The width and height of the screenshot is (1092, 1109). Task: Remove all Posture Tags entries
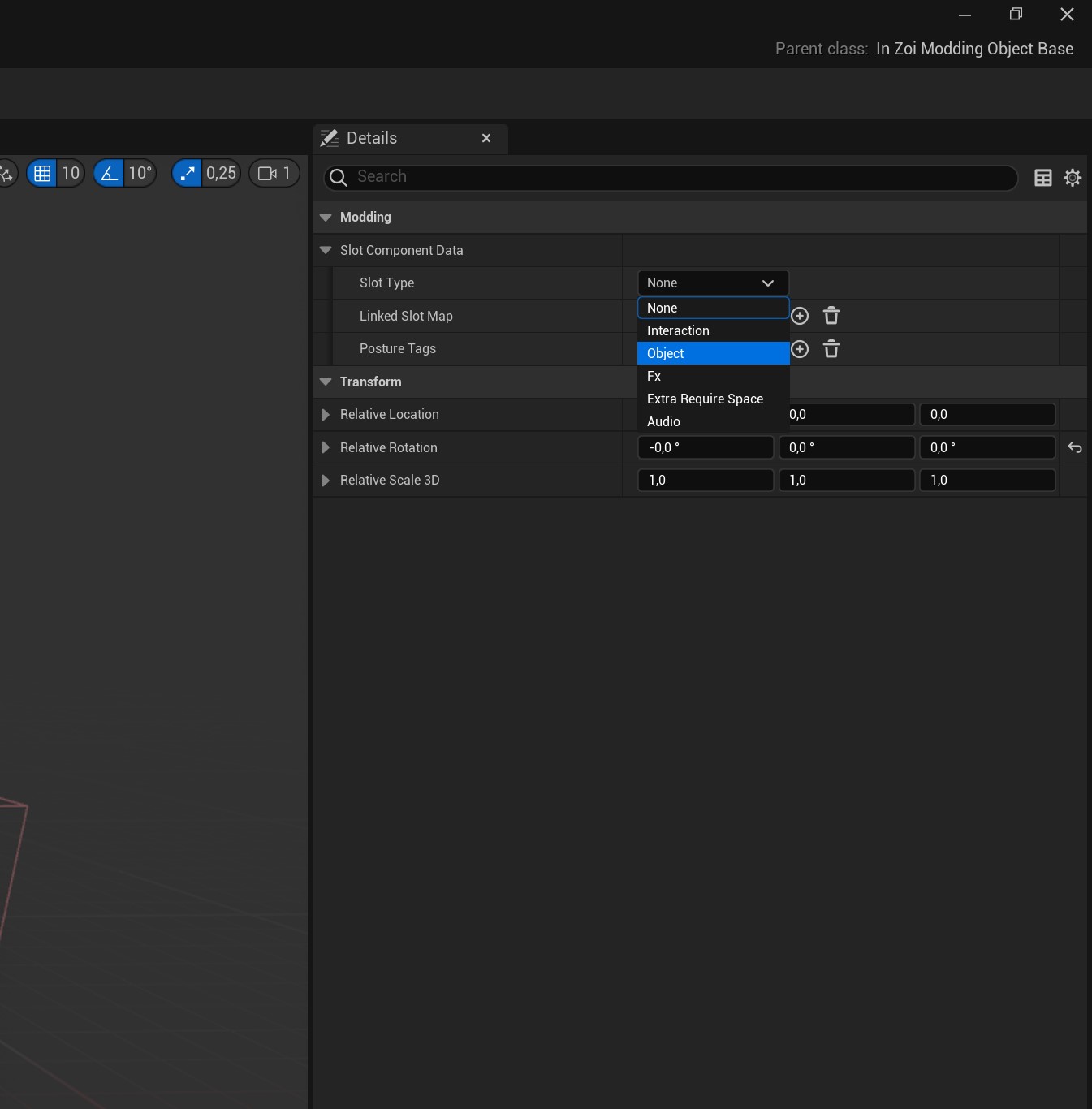pos(831,349)
